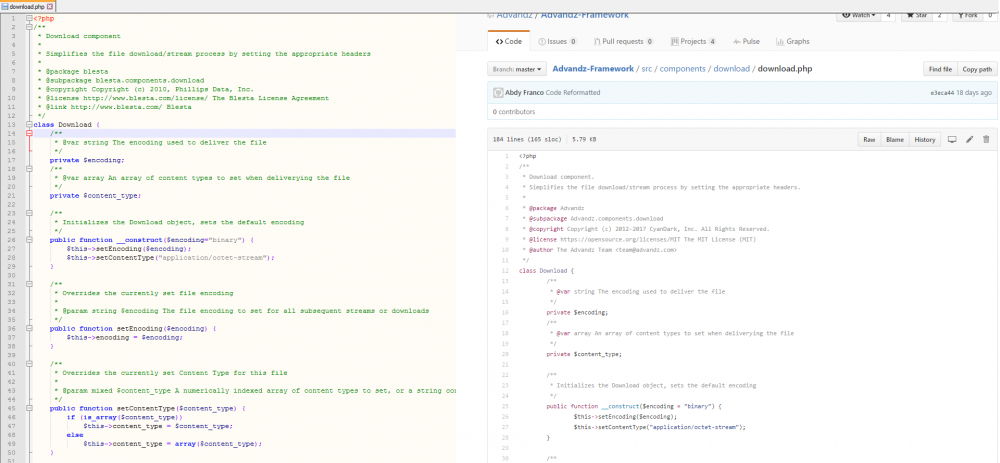Collapse the __construct function fold at line 26

pyautogui.click(x=29, y=240)
